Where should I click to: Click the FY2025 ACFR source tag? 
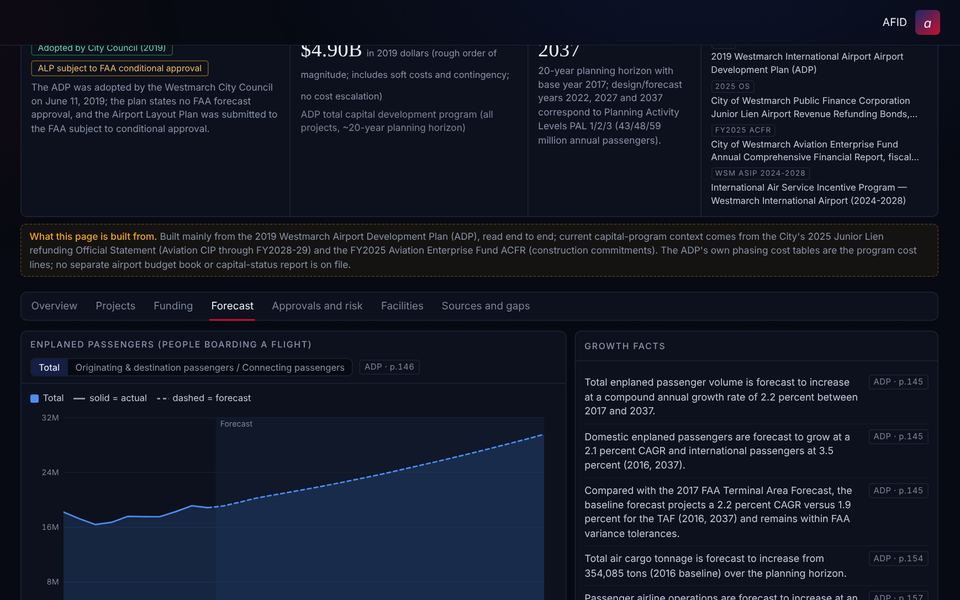pyautogui.click(x=743, y=130)
